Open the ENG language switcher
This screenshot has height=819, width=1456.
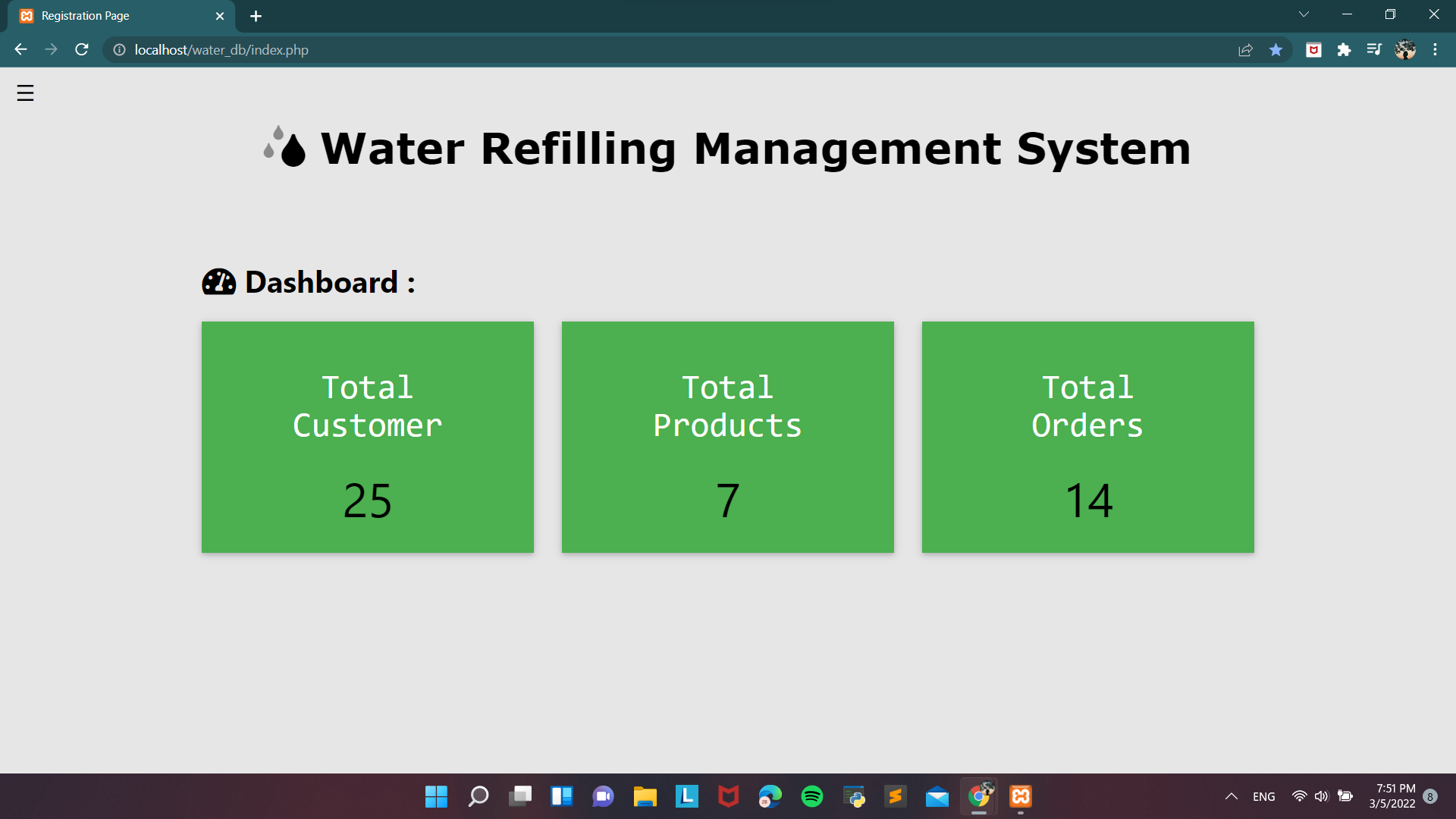coord(1263,796)
